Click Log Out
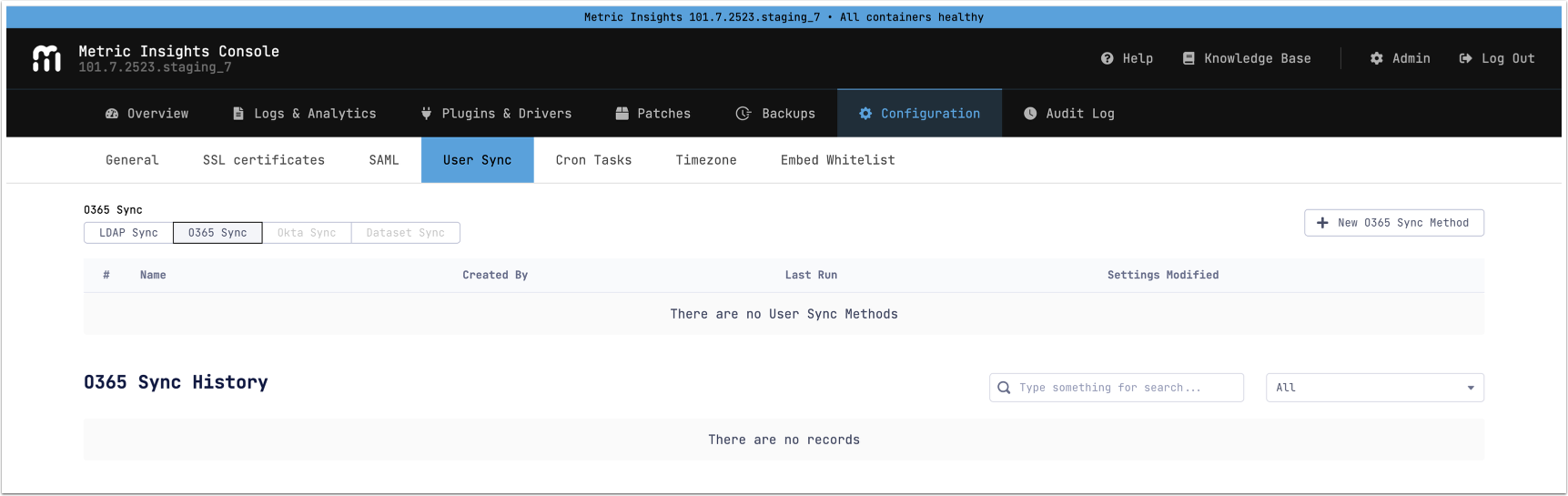The image size is (1568, 496). pos(1497,58)
